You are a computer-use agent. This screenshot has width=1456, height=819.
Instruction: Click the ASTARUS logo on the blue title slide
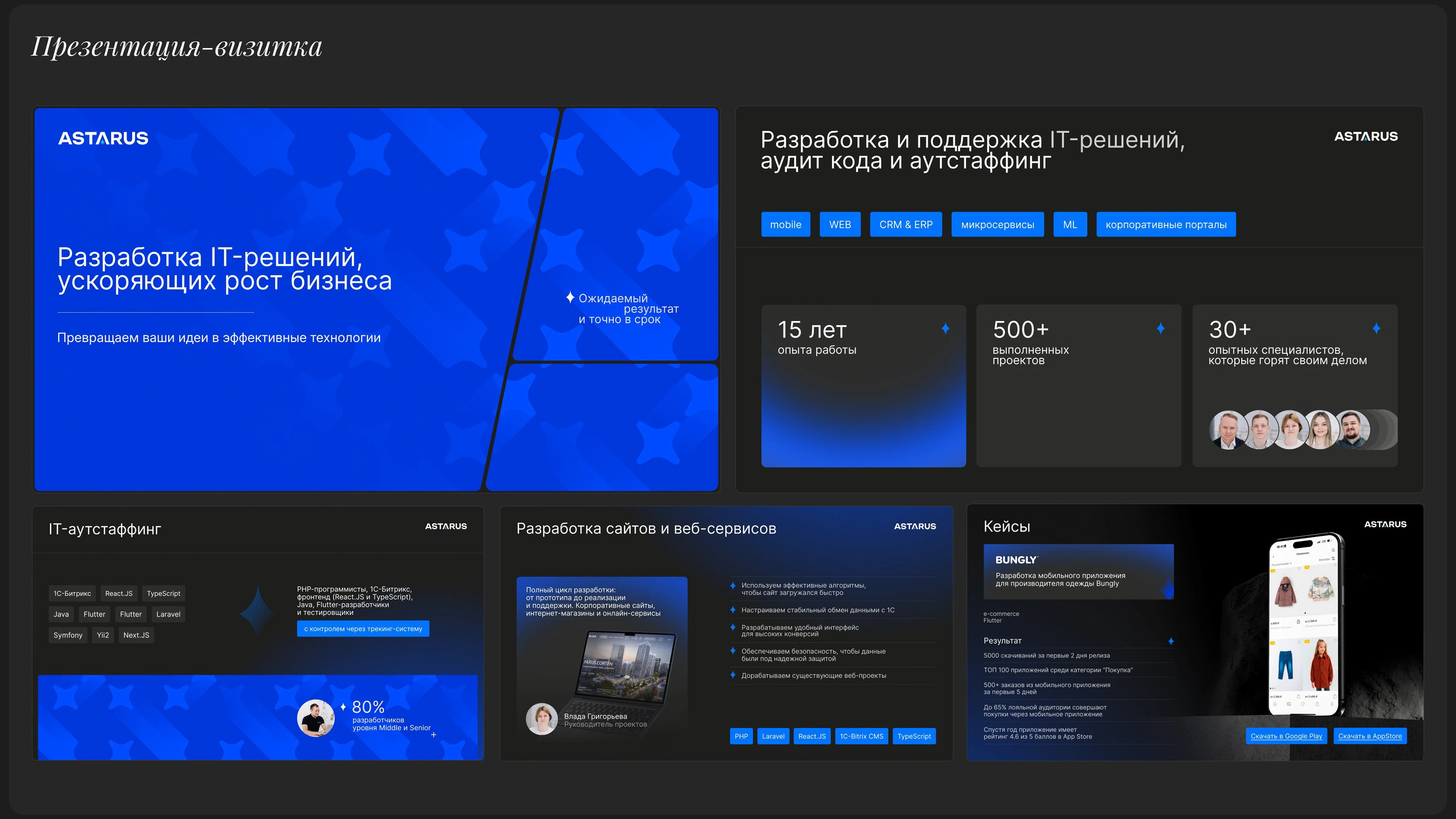tap(104, 138)
